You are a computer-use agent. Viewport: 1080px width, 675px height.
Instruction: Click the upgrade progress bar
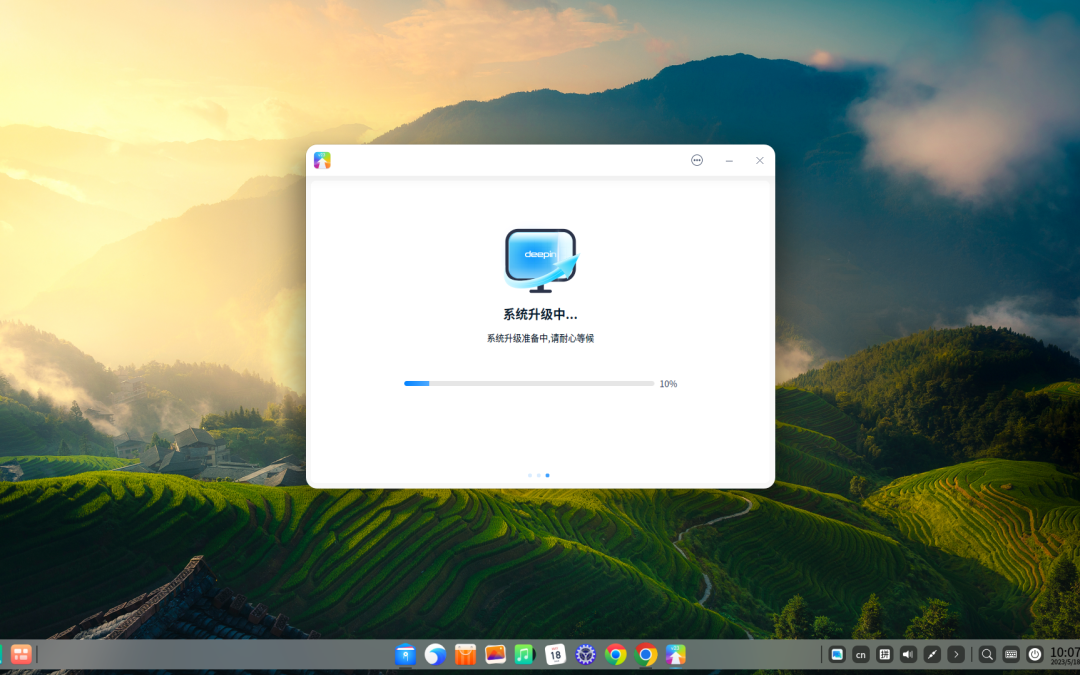[x=528, y=384]
